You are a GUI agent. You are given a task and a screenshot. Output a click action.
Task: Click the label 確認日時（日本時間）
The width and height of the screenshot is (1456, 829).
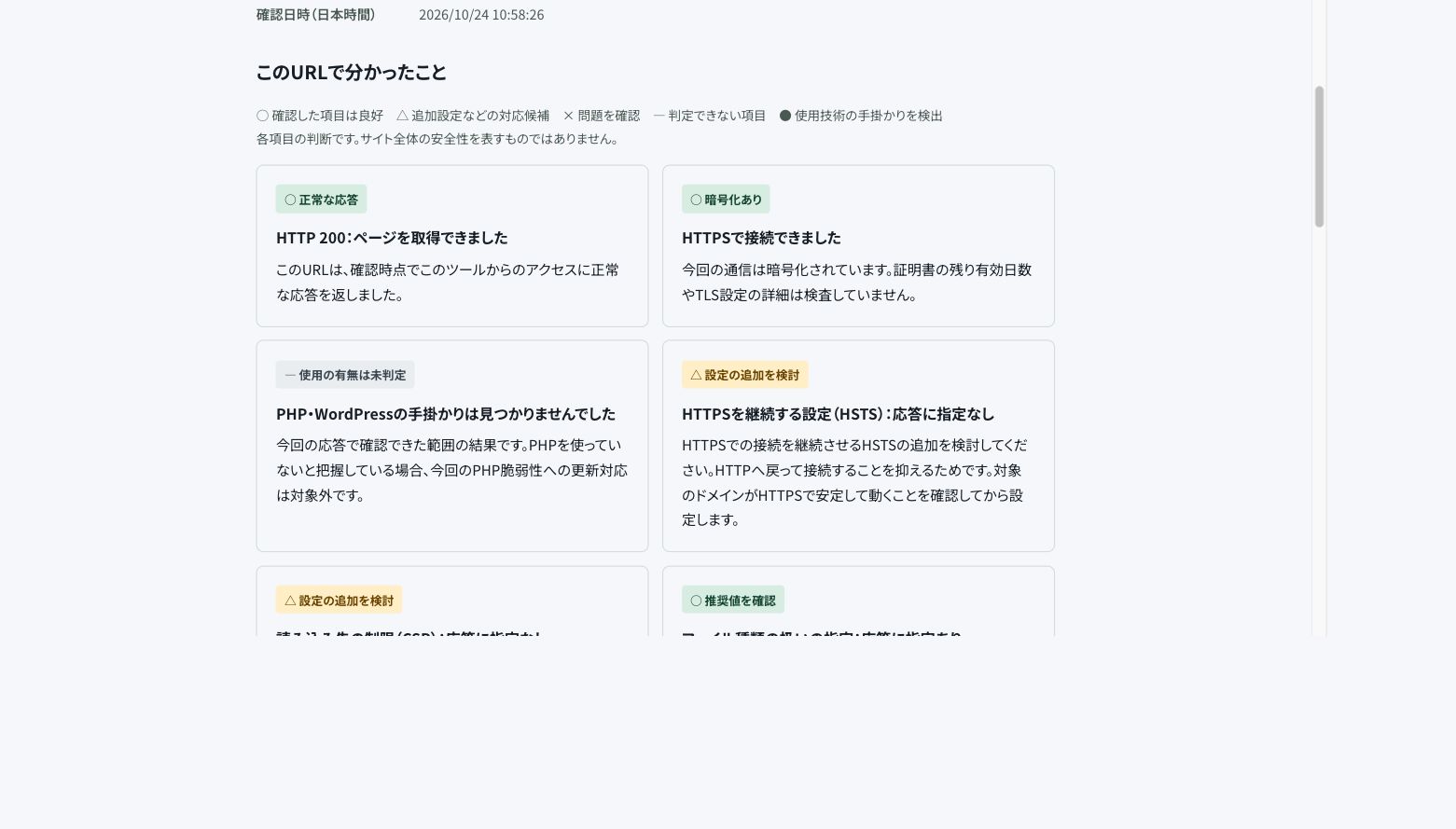click(316, 15)
